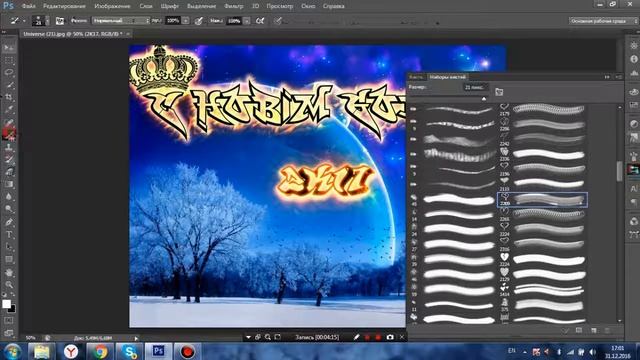The height and width of the screenshot is (360, 640).
Task: Select the Dodge tool
Action: 9,209
